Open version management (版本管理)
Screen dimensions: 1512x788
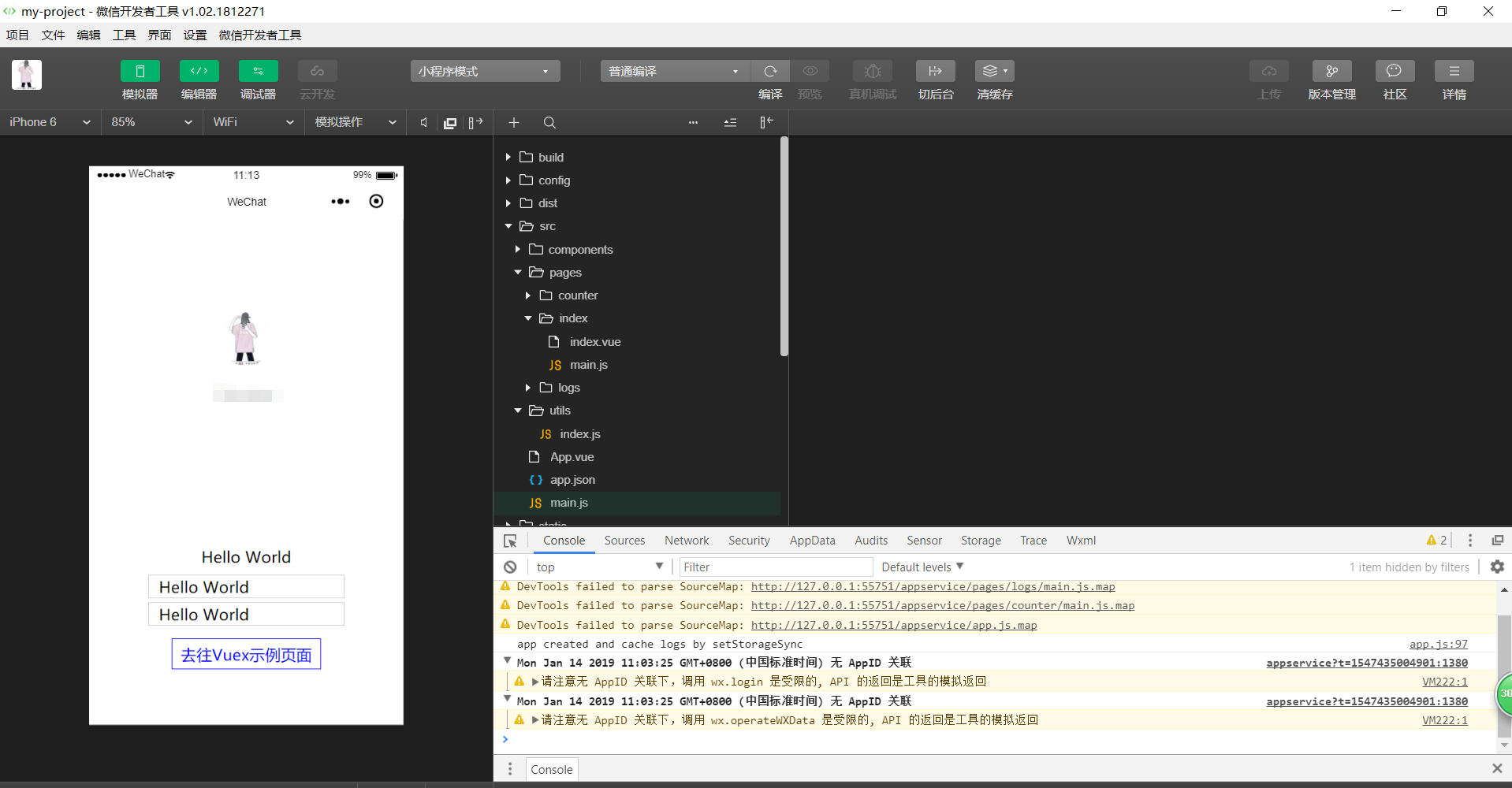(1332, 71)
